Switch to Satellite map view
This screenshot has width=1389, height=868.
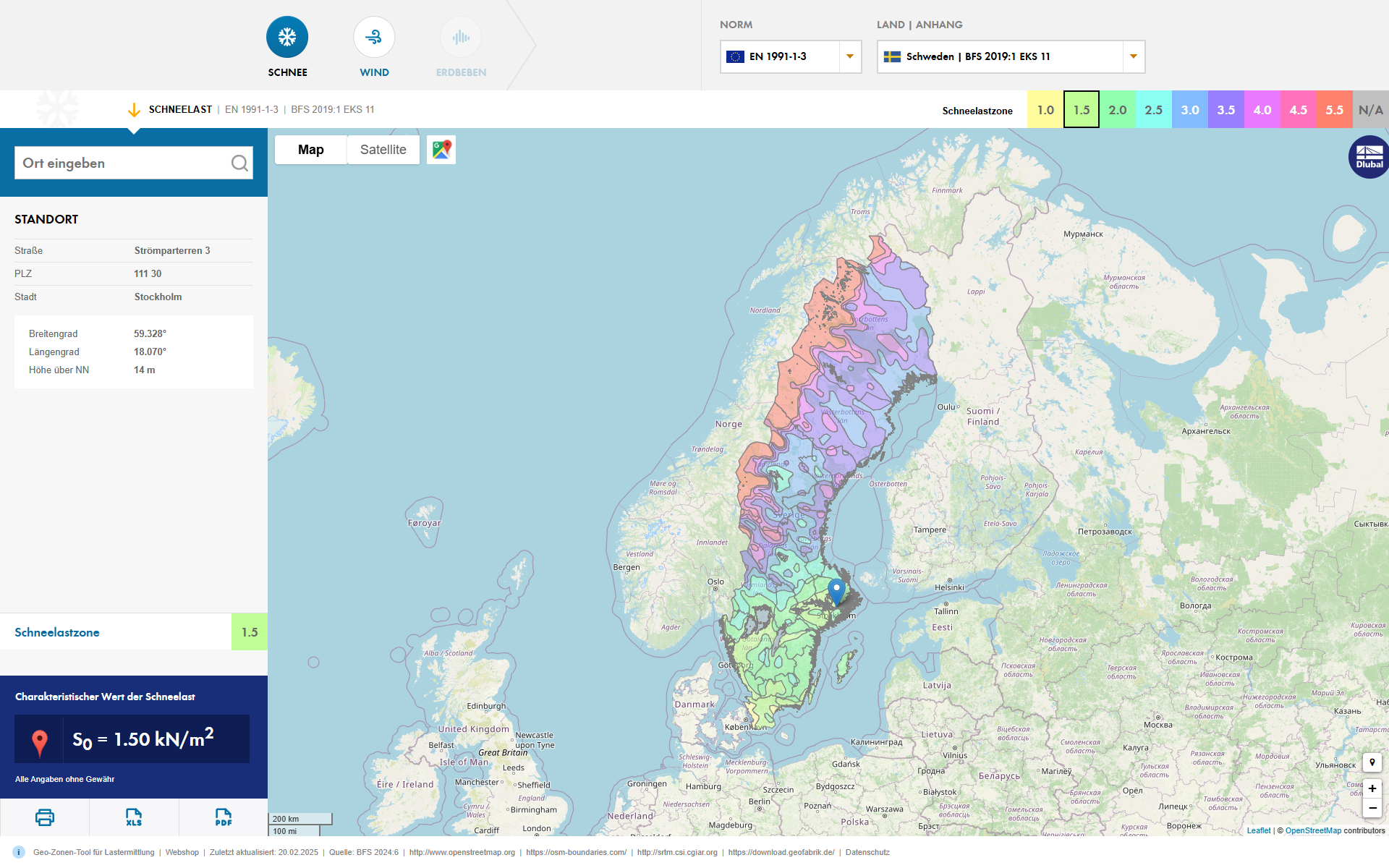(x=383, y=150)
